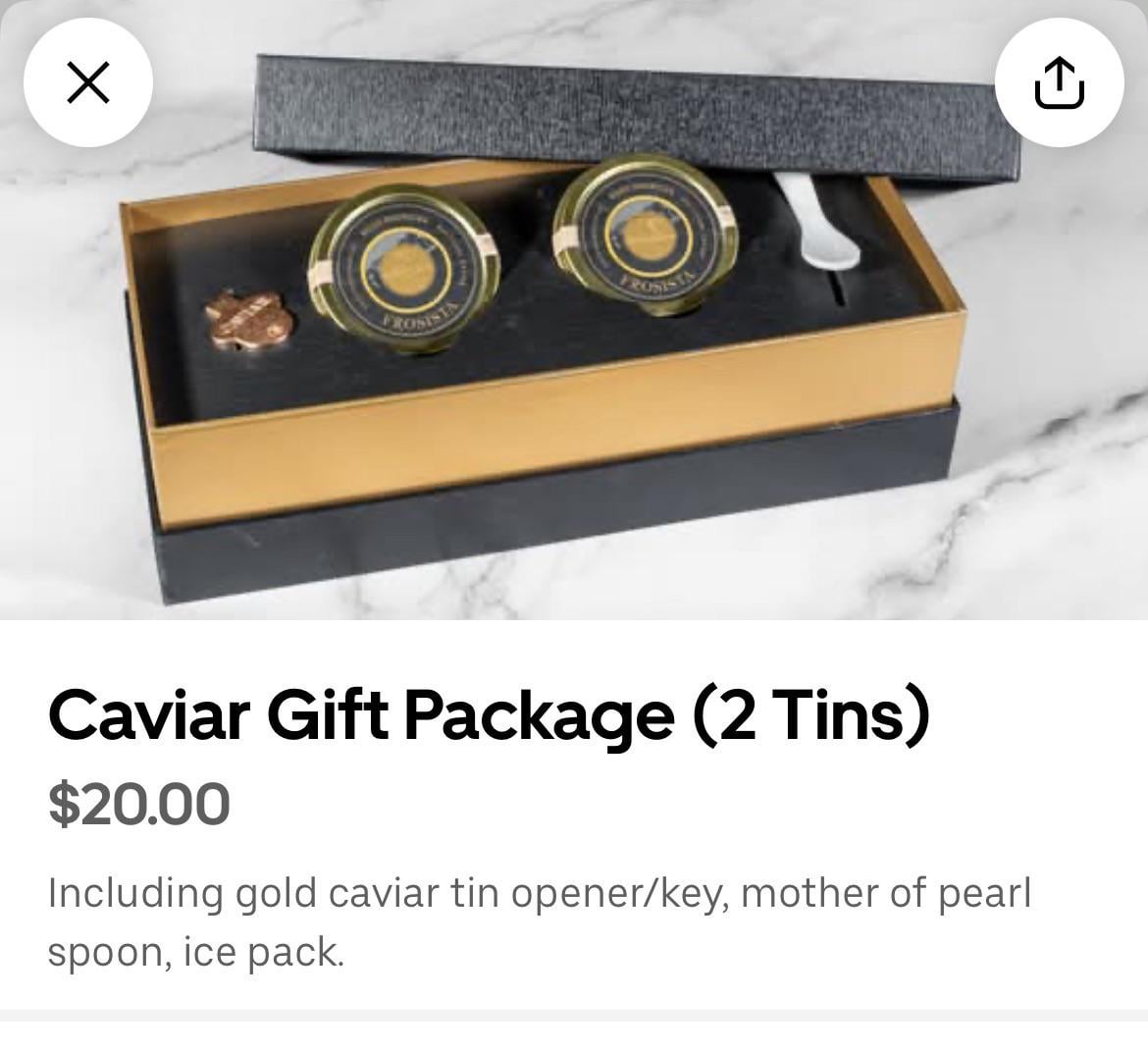Tap the black foam insert between the tins
The width and height of the screenshot is (1148, 1050).
coord(526,307)
